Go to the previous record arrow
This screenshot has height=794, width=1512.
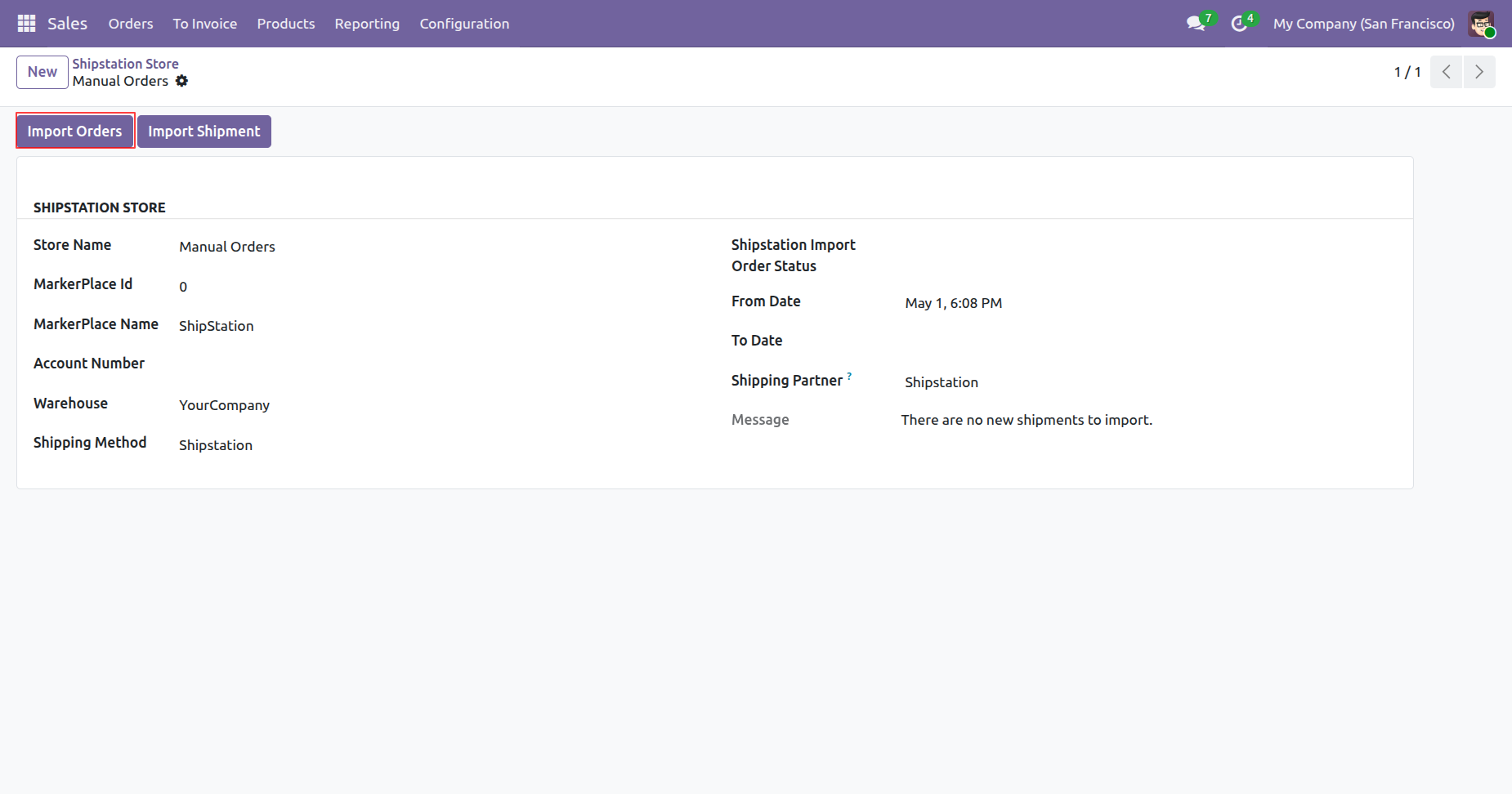point(1446,72)
